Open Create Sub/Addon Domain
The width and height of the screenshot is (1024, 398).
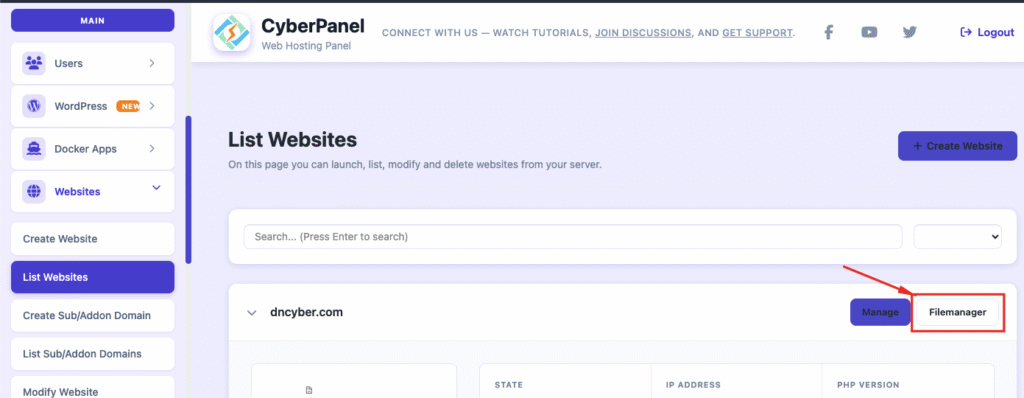point(93,316)
